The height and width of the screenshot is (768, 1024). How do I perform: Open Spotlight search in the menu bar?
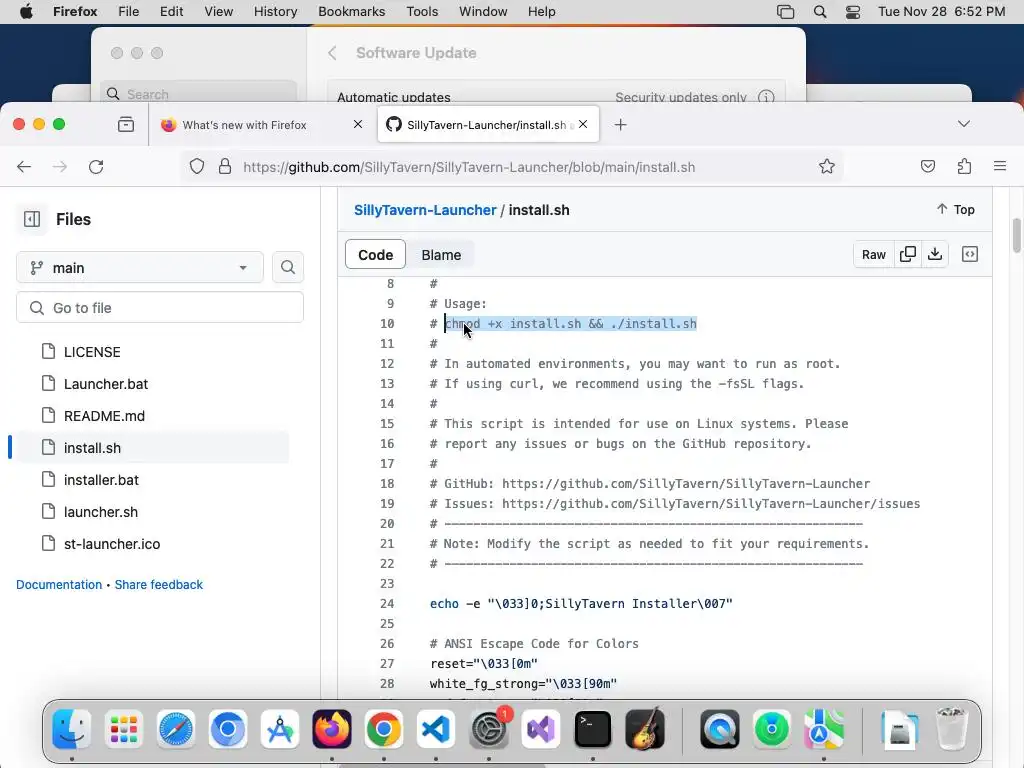(820, 12)
